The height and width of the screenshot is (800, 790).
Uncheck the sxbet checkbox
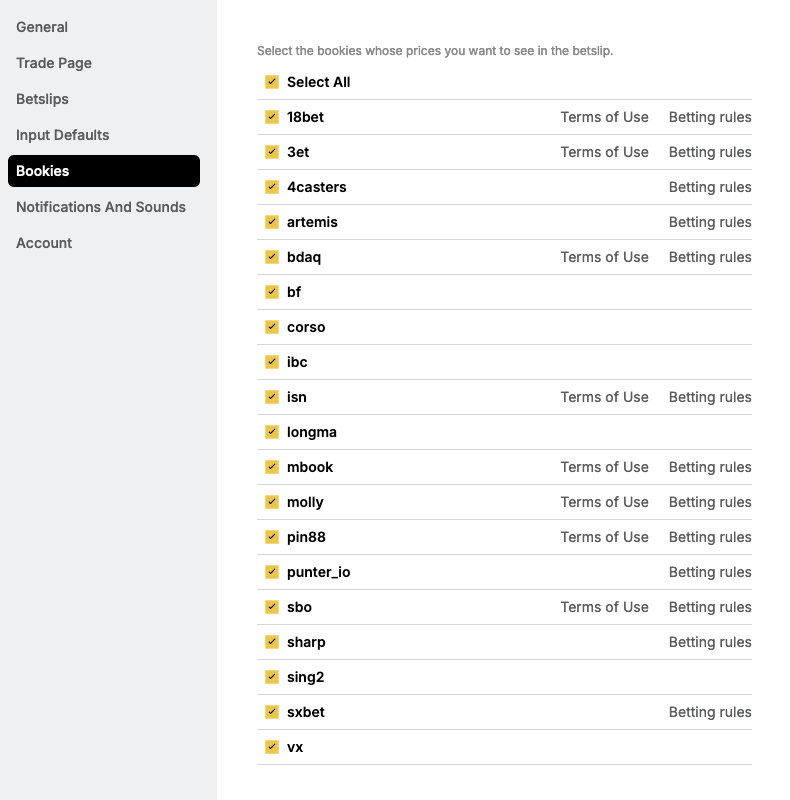coord(272,712)
